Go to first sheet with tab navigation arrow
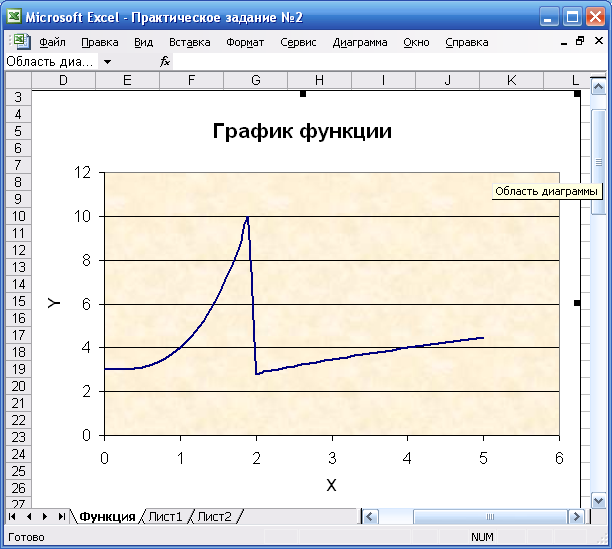This screenshot has width=612, height=549. click(12, 517)
